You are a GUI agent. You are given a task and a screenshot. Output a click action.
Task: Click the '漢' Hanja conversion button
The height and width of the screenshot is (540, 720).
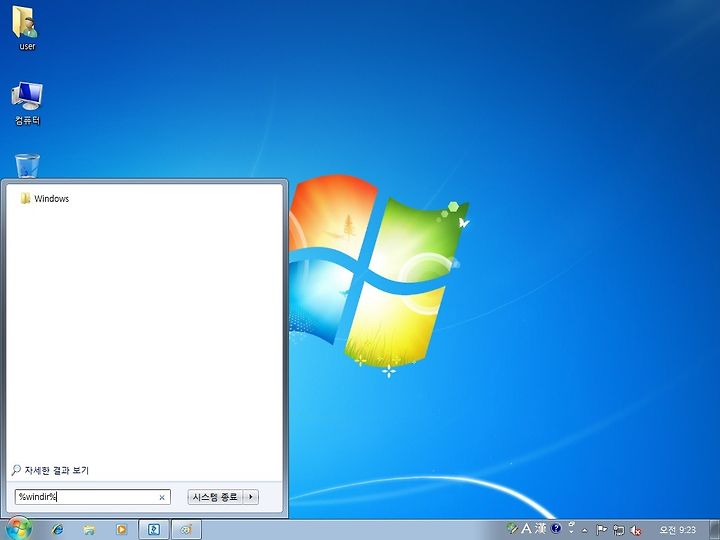coord(541,529)
